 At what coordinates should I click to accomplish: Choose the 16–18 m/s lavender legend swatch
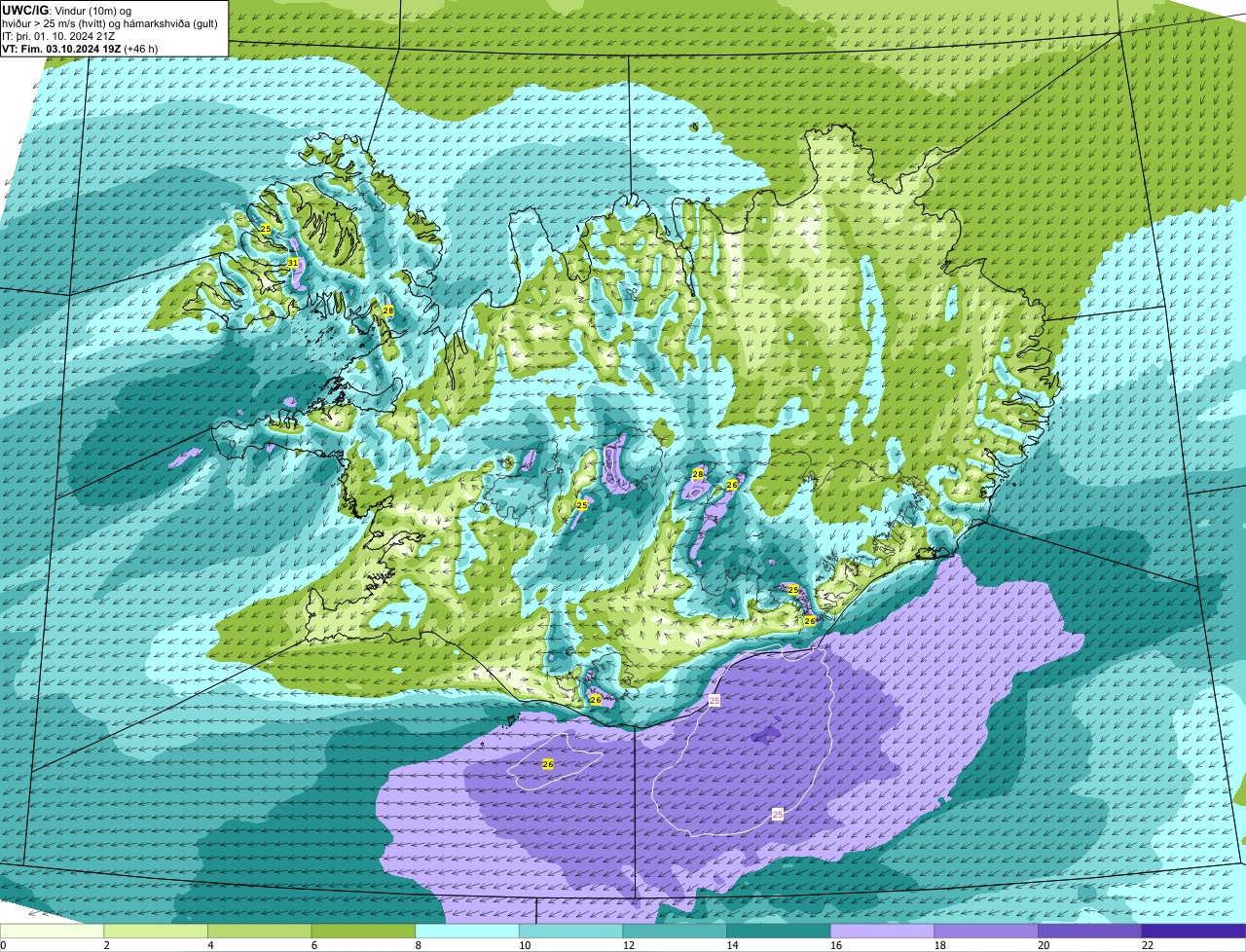882,932
